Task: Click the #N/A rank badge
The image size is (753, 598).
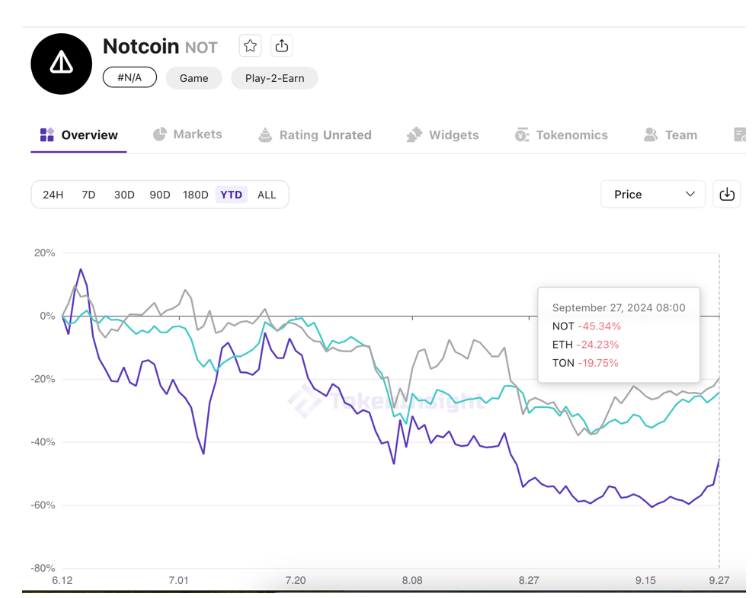Action: coord(130,77)
